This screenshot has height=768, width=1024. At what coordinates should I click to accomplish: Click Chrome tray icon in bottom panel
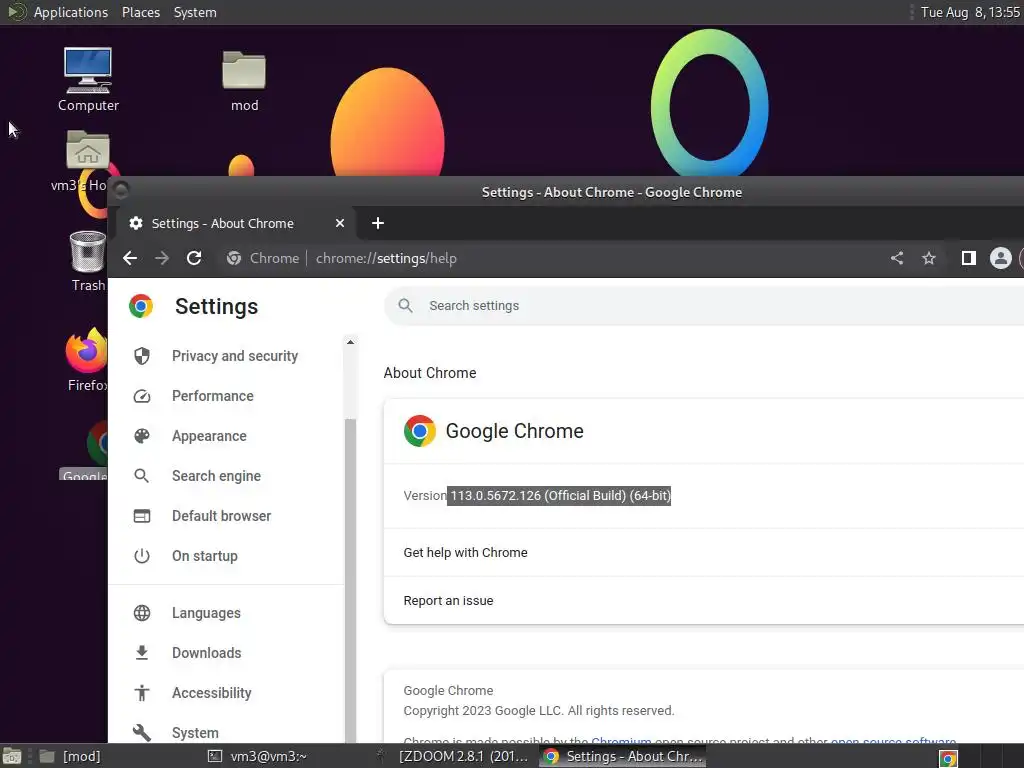[948, 758]
